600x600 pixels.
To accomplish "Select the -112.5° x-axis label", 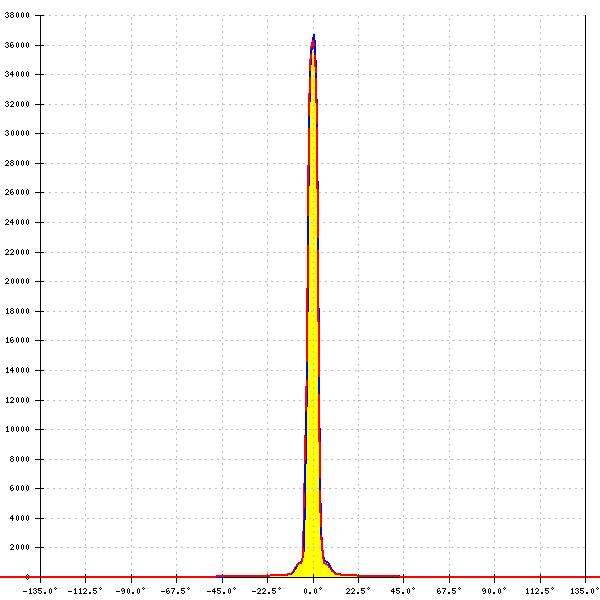I will pyautogui.click(x=85, y=591).
